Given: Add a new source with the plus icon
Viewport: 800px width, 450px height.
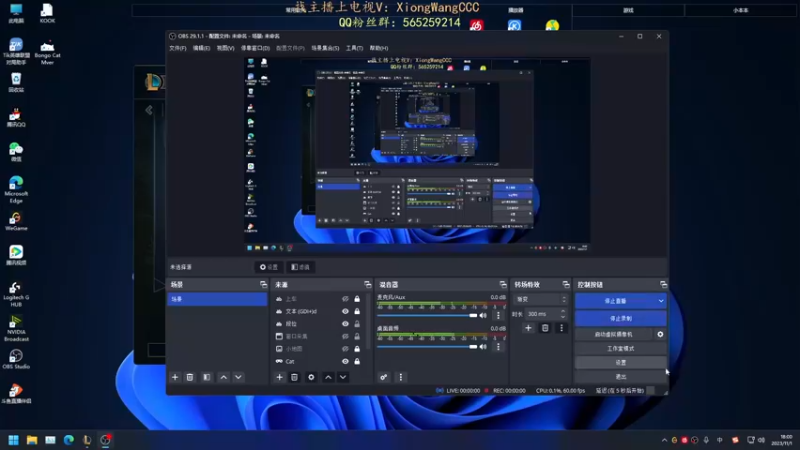Looking at the screenshot, I should 280,377.
